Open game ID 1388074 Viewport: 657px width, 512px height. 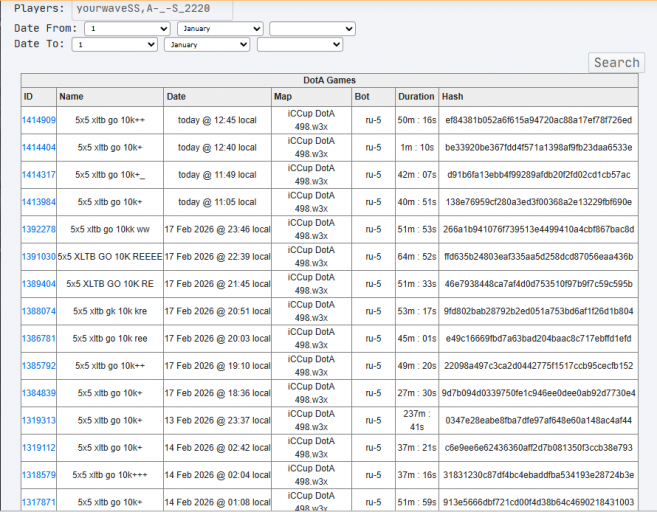39,311
